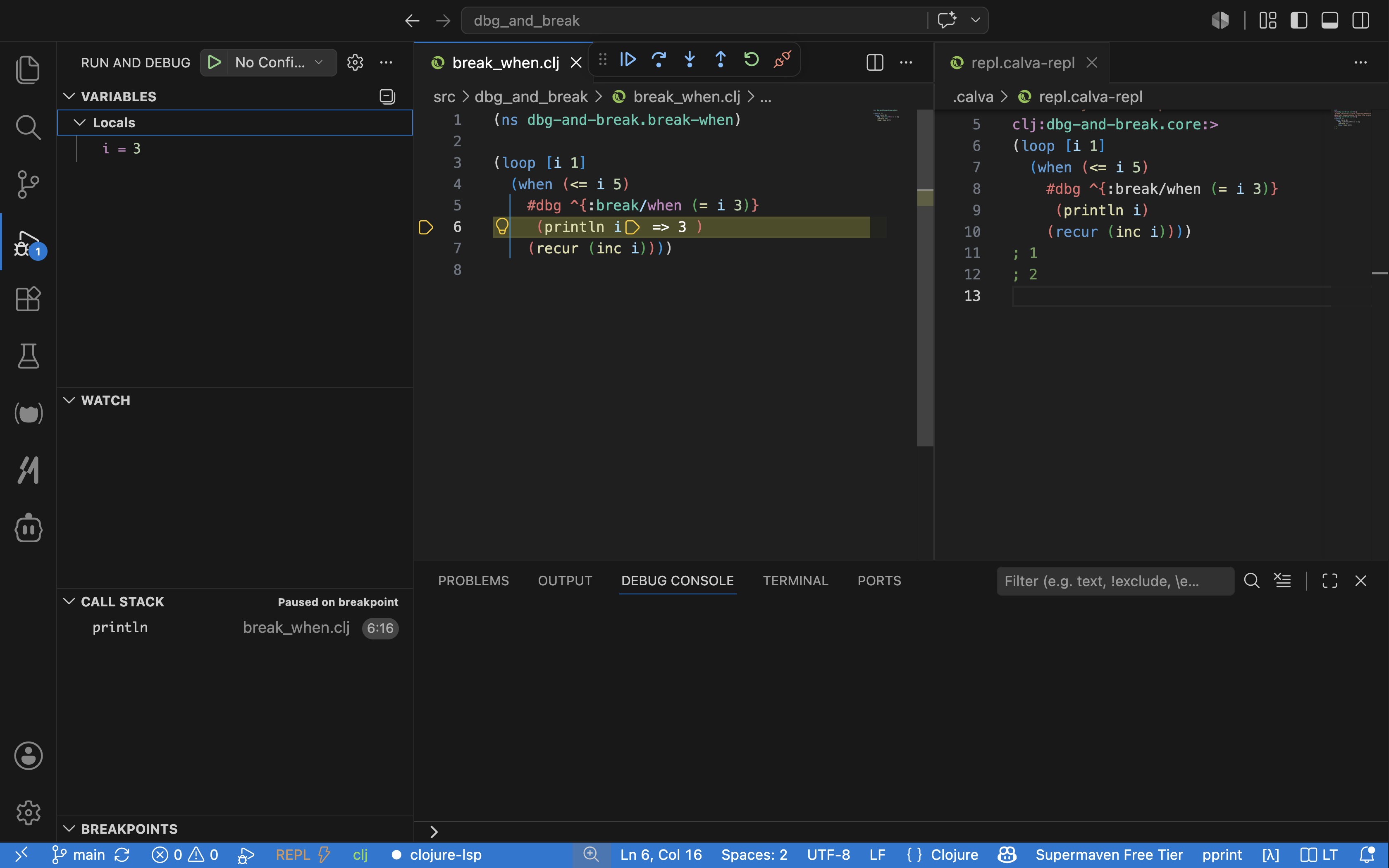
Task: Change the Clojure language mode
Action: 955,855
